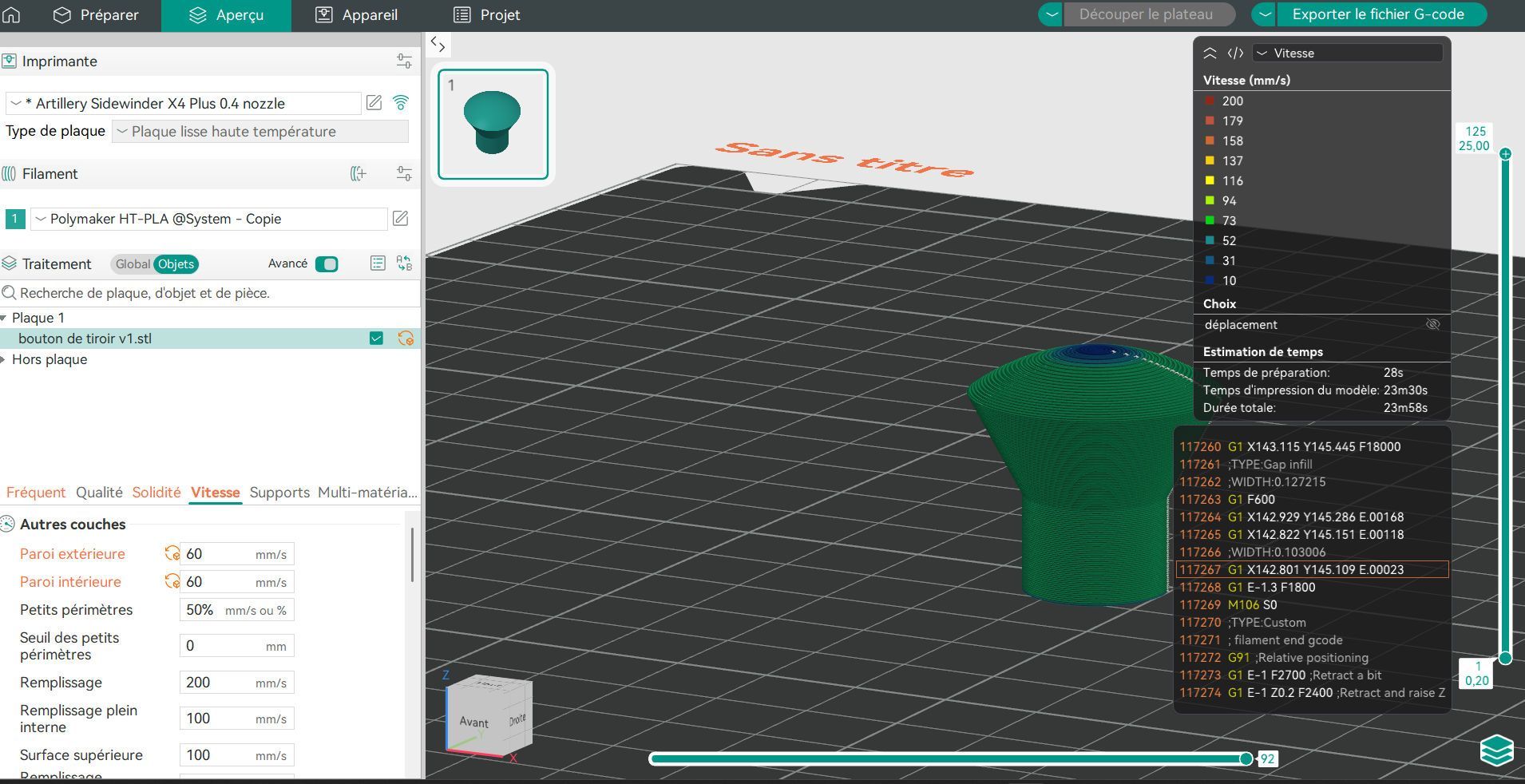Toggle the Avancé mode switch
1525x784 pixels.
(327, 264)
